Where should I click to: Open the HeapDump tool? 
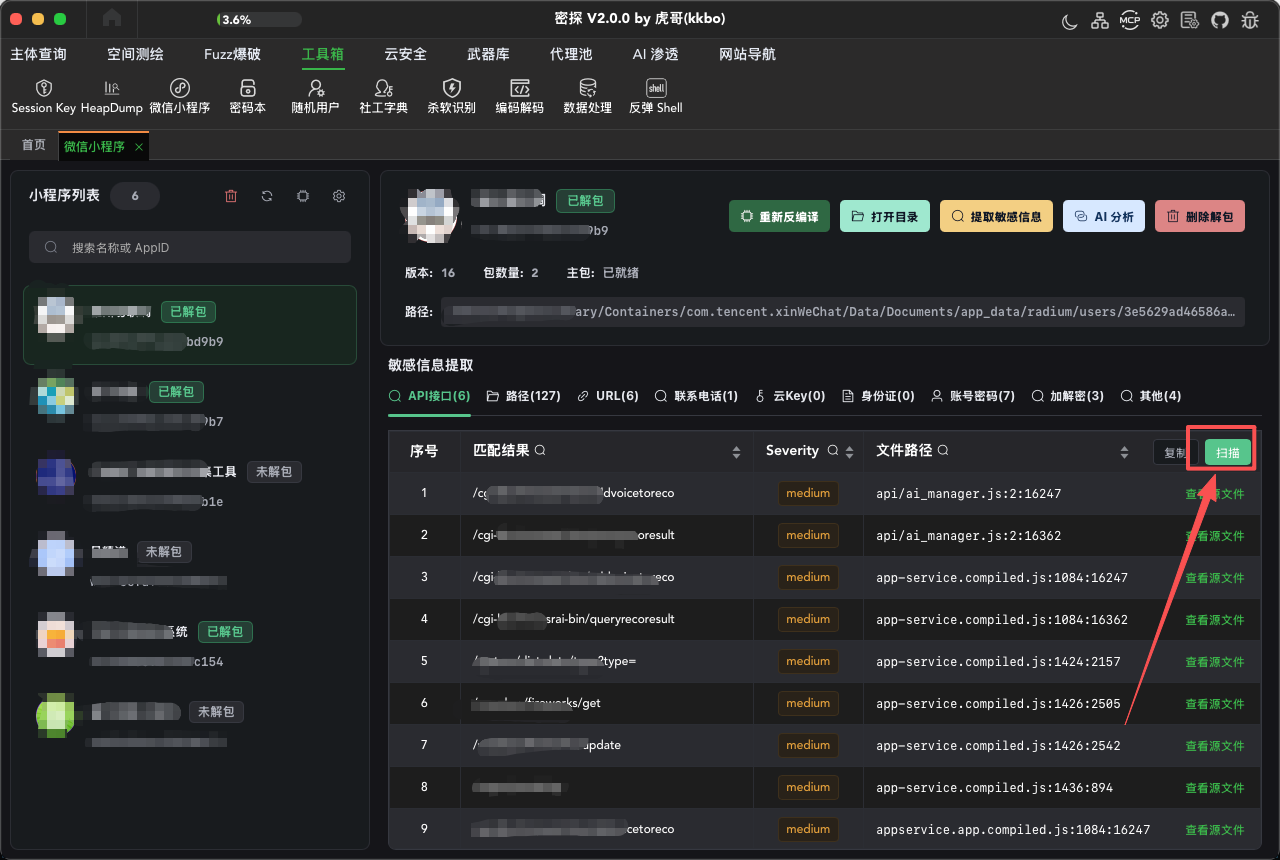[x=112, y=97]
